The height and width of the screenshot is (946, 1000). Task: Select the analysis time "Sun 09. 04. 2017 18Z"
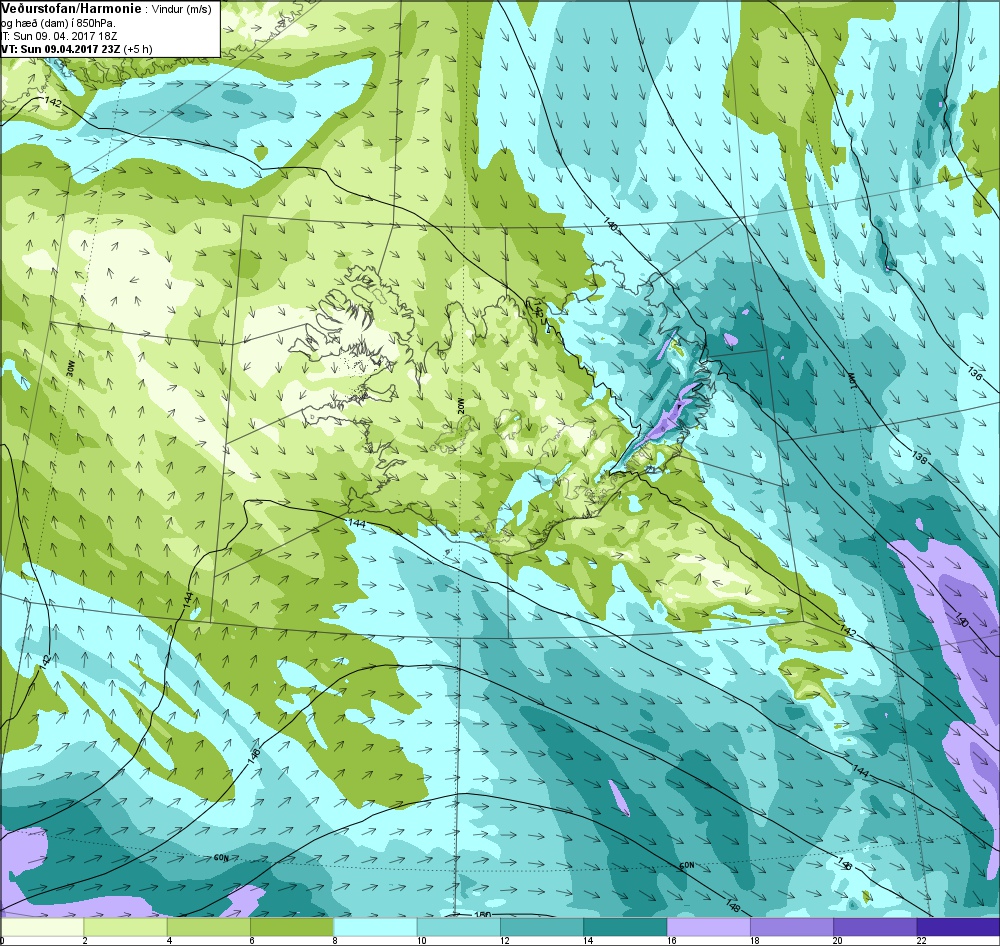click(x=63, y=36)
